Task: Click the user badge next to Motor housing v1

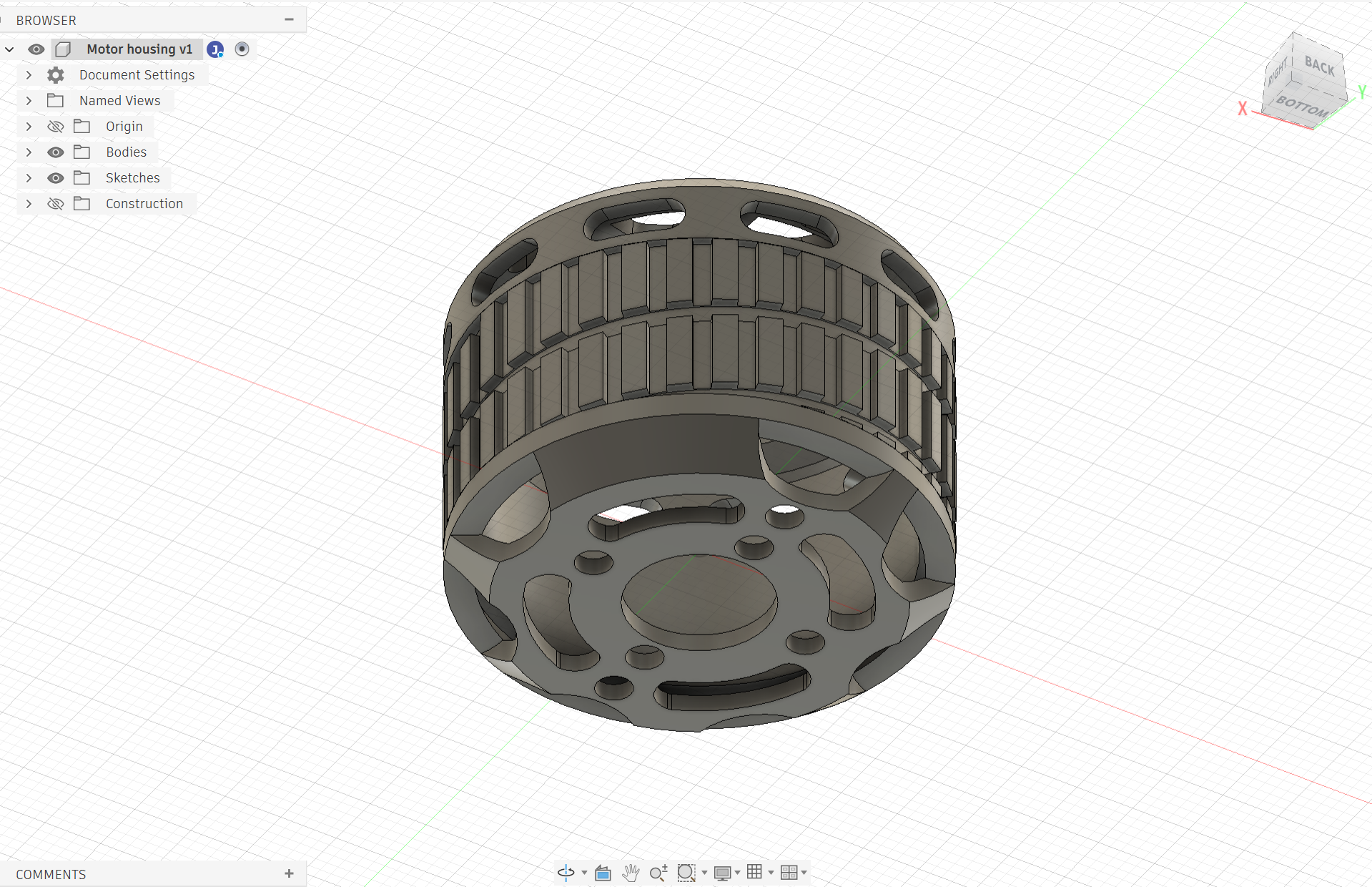Action: click(215, 49)
